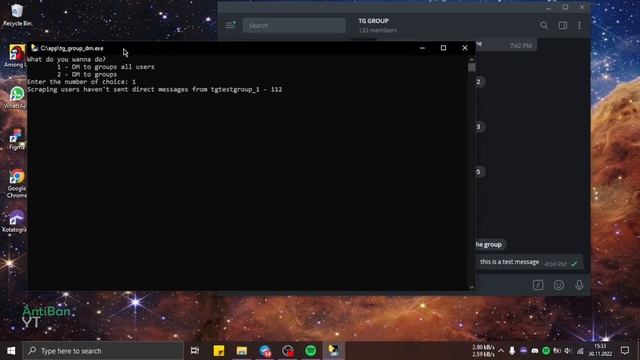The width and height of the screenshot is (640, 360).
Task: Click the Discord icon in system tray
Action: point(535,351)
